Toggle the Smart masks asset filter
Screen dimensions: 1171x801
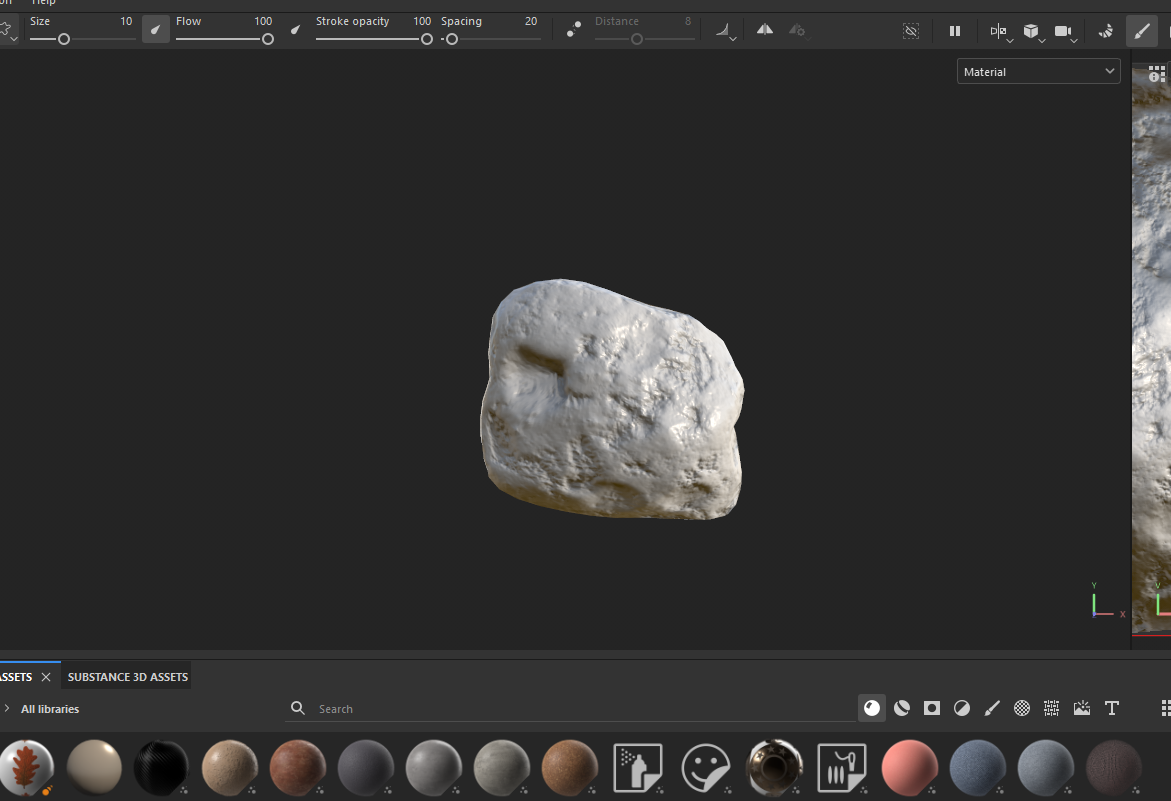[931, 708]
